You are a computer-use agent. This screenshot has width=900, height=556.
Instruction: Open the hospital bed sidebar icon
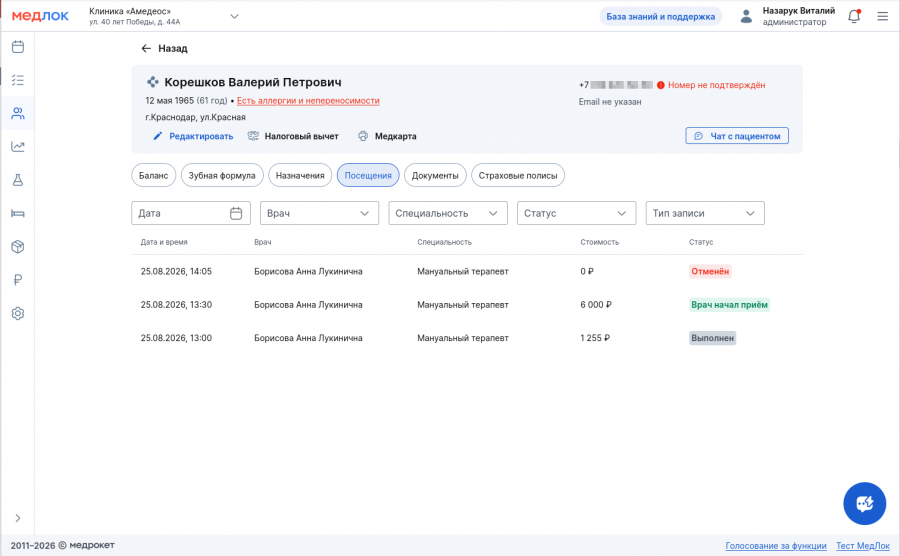[18, 213]
